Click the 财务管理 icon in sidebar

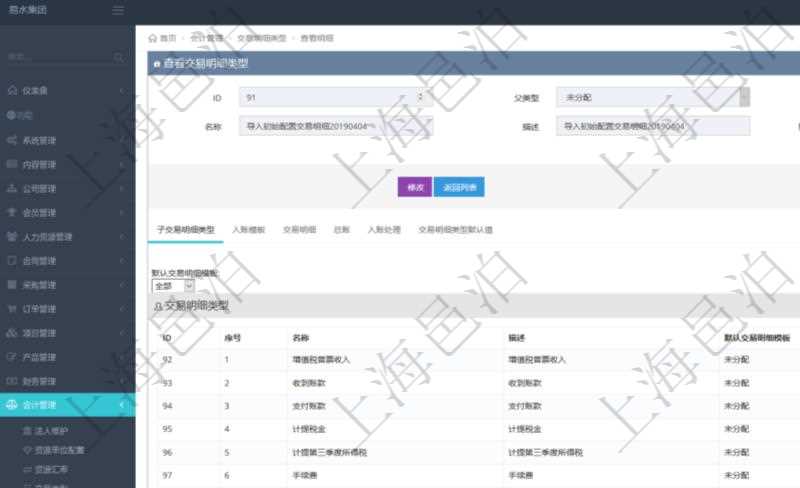pyautogui.click(x=12, y=381)
